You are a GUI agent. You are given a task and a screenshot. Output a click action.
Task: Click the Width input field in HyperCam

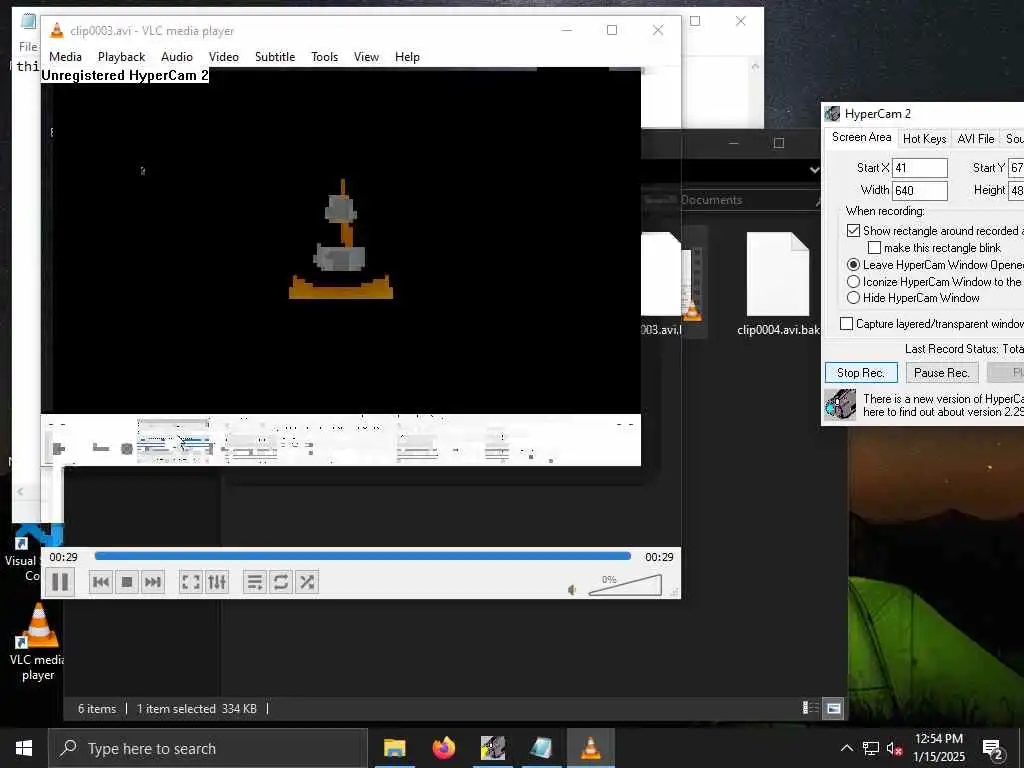click(x=920, y=191)
